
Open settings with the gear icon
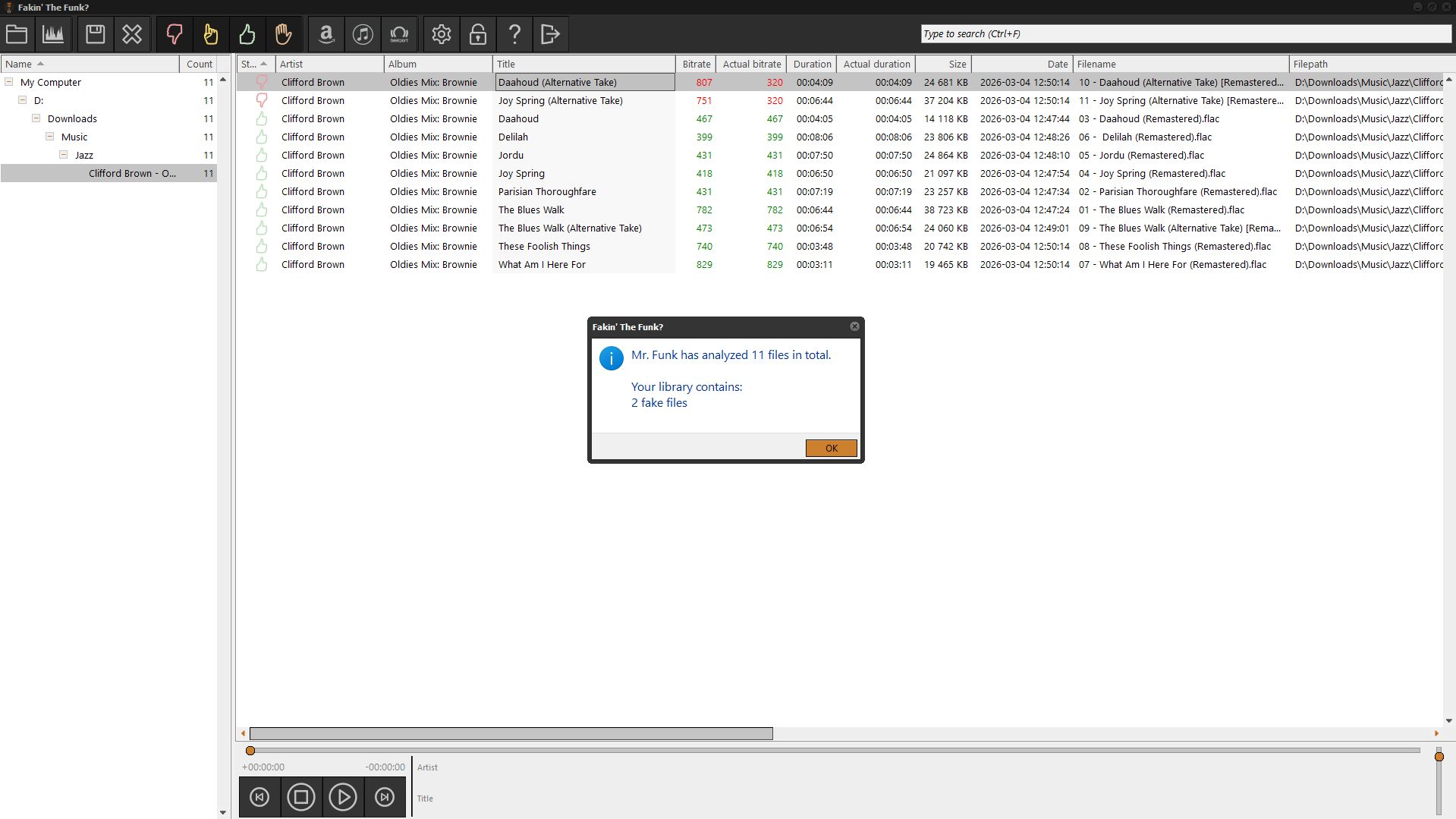point(442,34)
